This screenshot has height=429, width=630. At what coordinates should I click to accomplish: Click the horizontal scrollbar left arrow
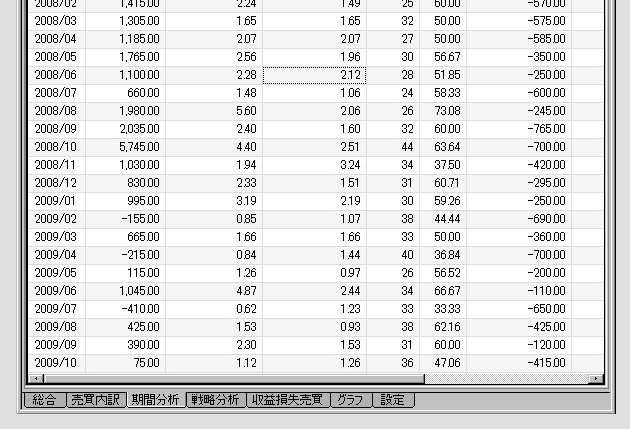36,378
